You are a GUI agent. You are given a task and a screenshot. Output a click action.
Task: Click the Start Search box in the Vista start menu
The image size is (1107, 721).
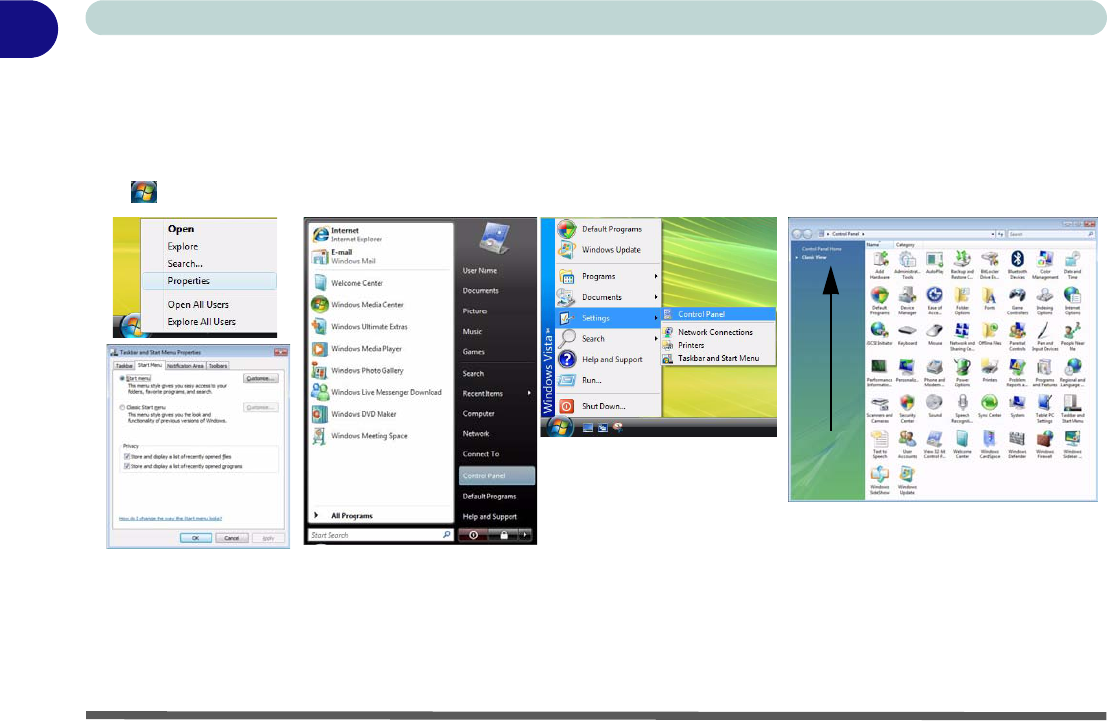point(380,535)
